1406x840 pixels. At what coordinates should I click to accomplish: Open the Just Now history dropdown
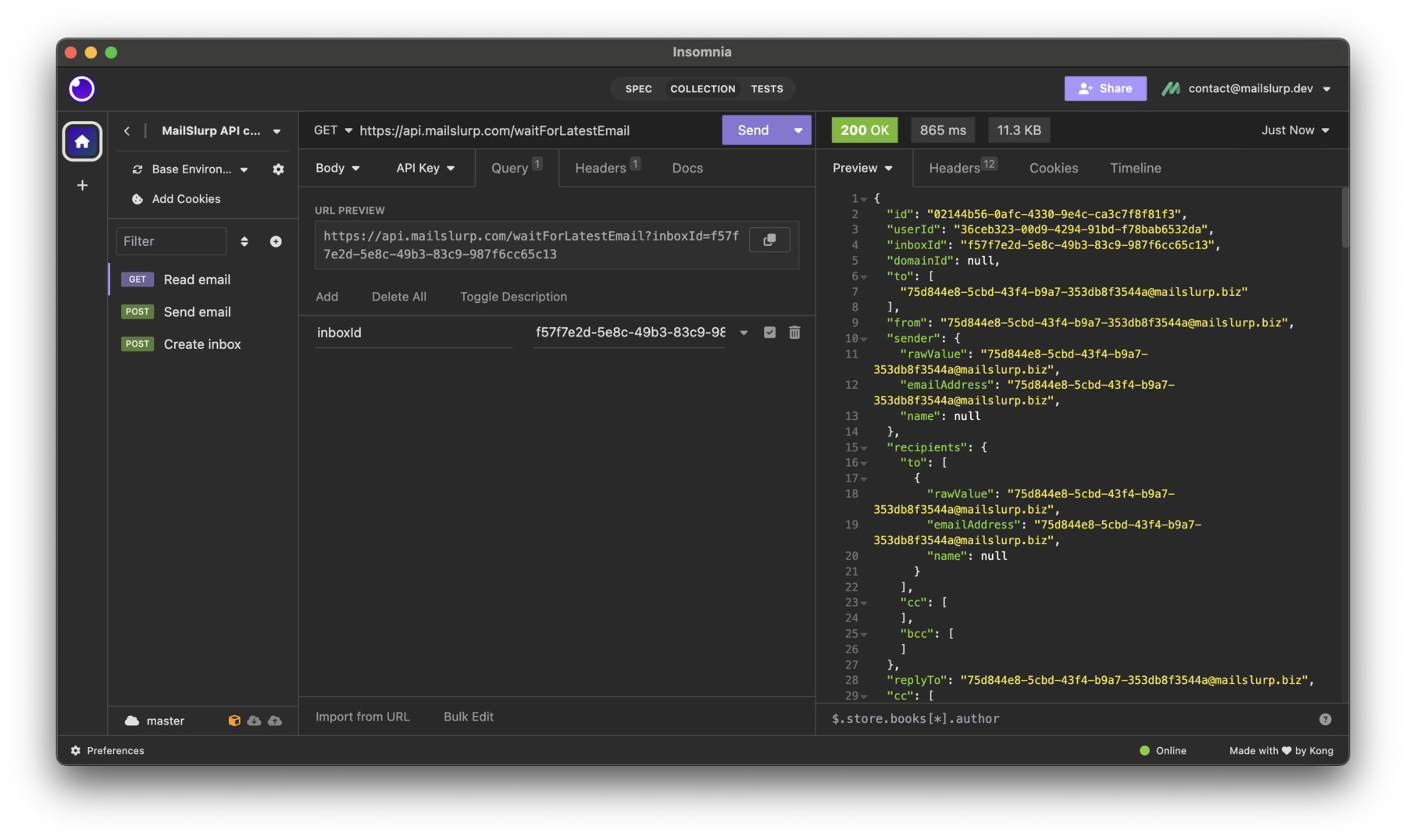[x=1295, y=130]
